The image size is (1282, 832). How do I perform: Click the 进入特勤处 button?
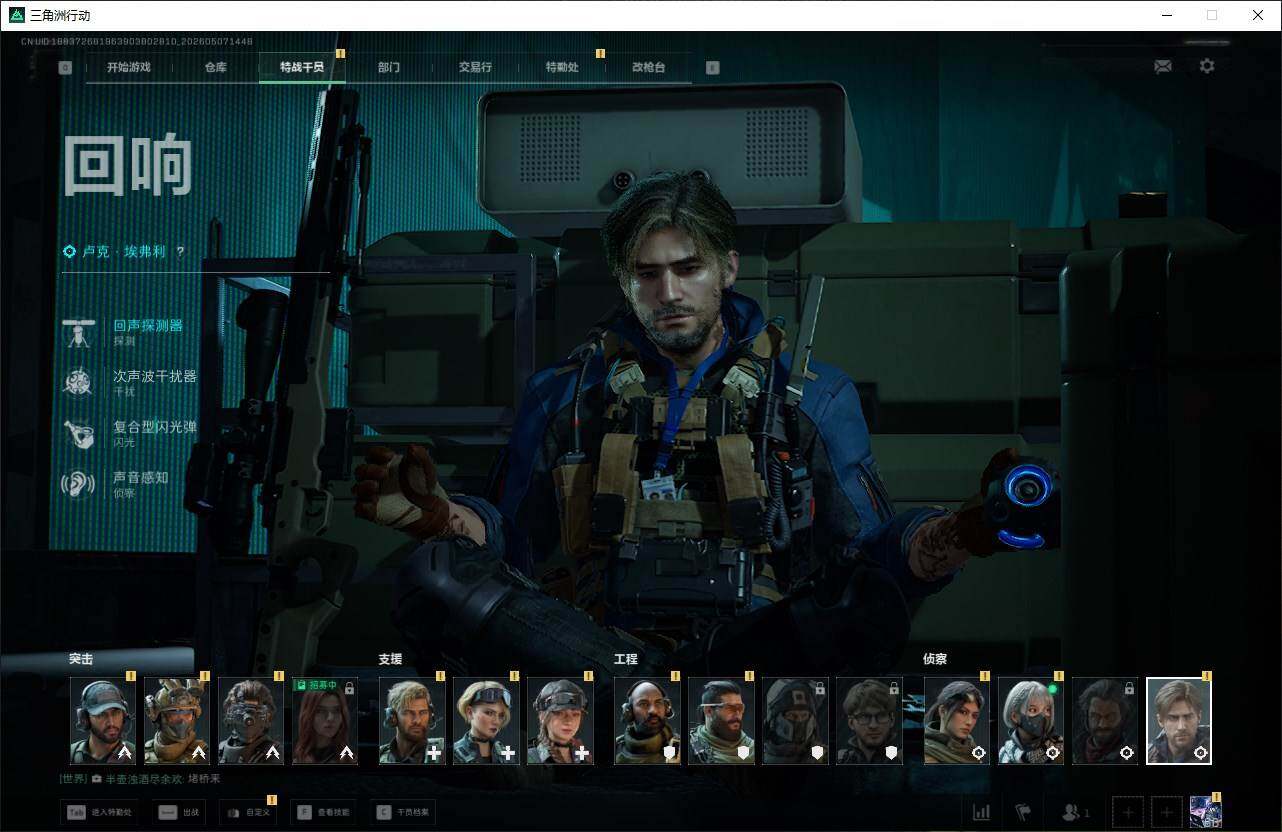pyautogui.click(x=98, y=813)
